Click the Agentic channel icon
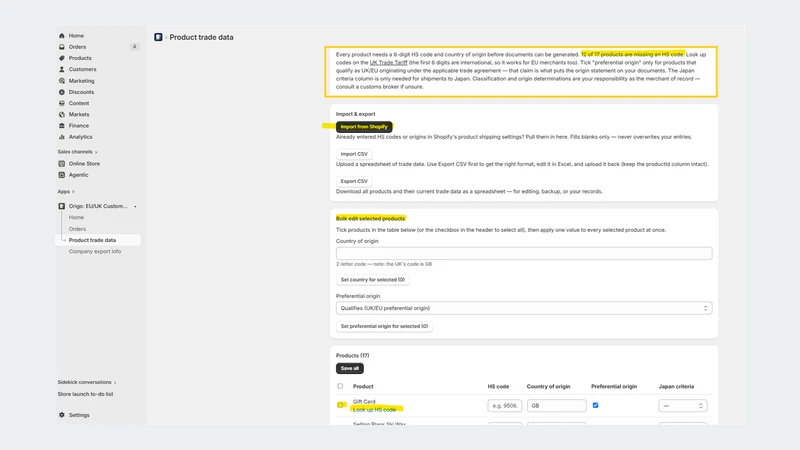Image resolution: width=800 pixels, height=450 pixels. (x=62, y=175)
